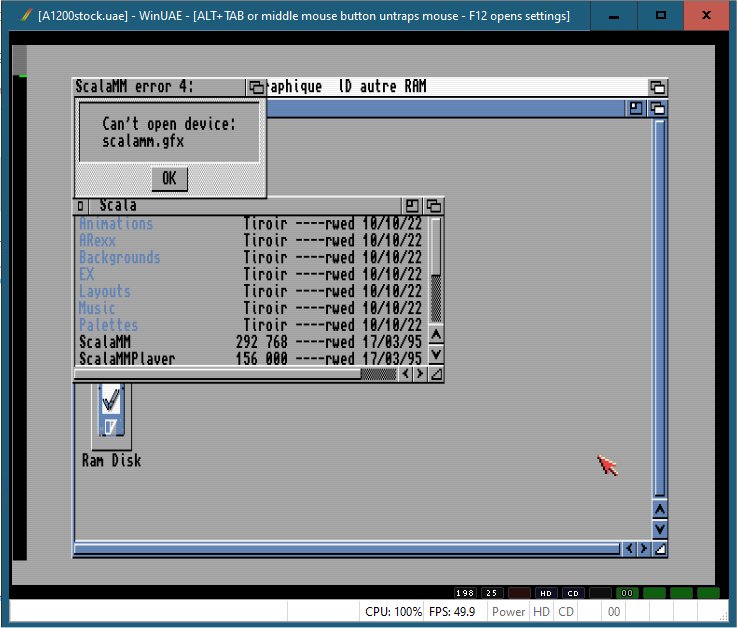Click the 25 counter in the emulator LED bar
The width and height of the screenshot is (737, 628).
(x=492, y=593)
